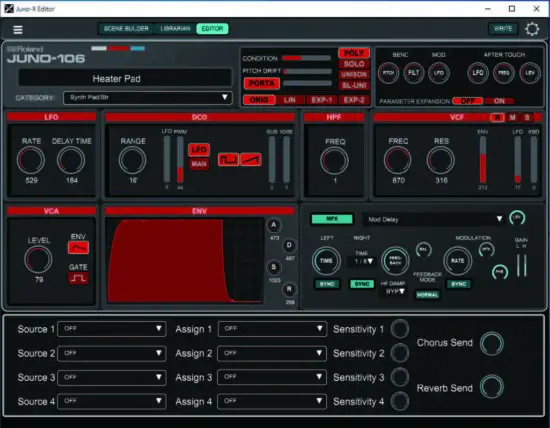This screenshot has width=550, height=428.
Task: Click the After Touch LFO knob
Action: pos(478,73)
